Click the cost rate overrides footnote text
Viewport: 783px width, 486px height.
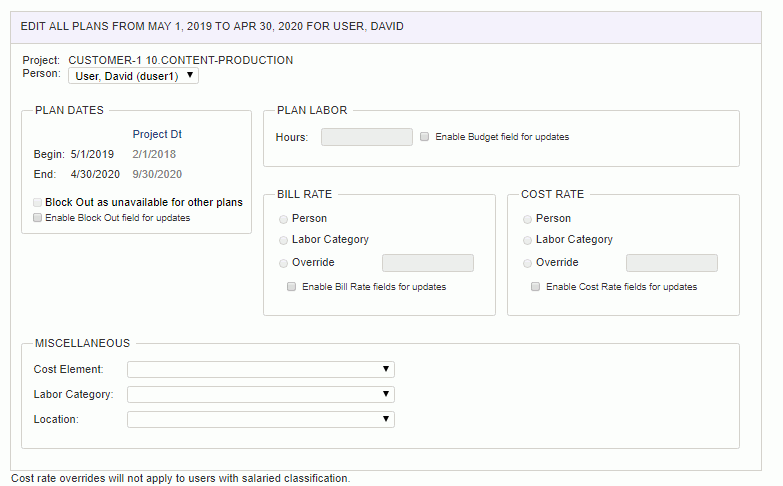[x=180, y=478]
